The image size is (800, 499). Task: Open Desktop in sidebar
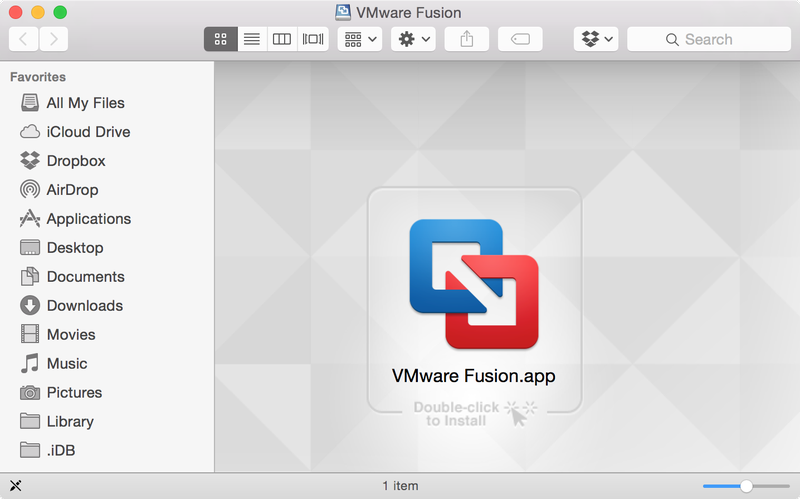[107, 247]
